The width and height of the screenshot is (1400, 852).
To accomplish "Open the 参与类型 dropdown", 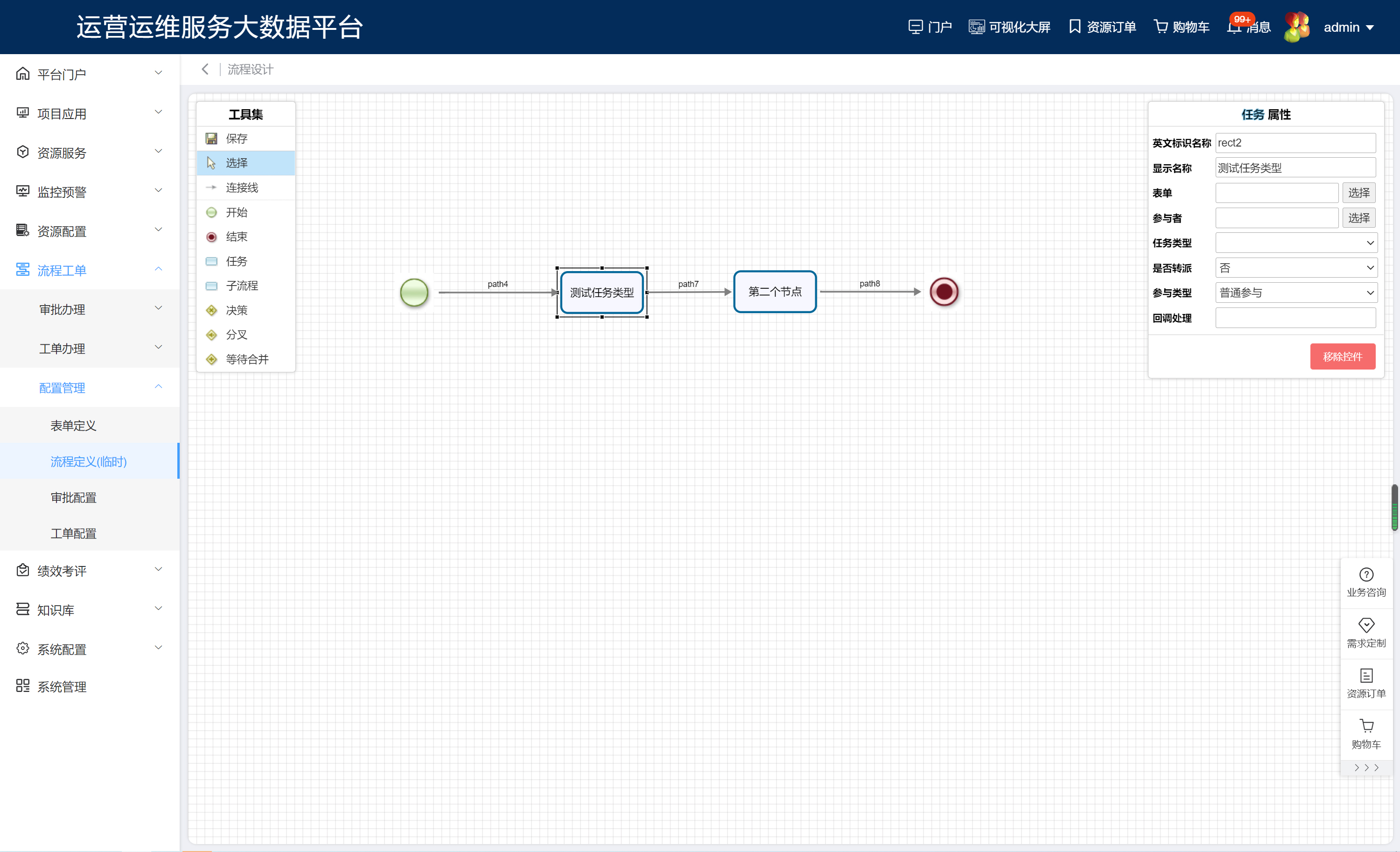I will [1295, 293].
